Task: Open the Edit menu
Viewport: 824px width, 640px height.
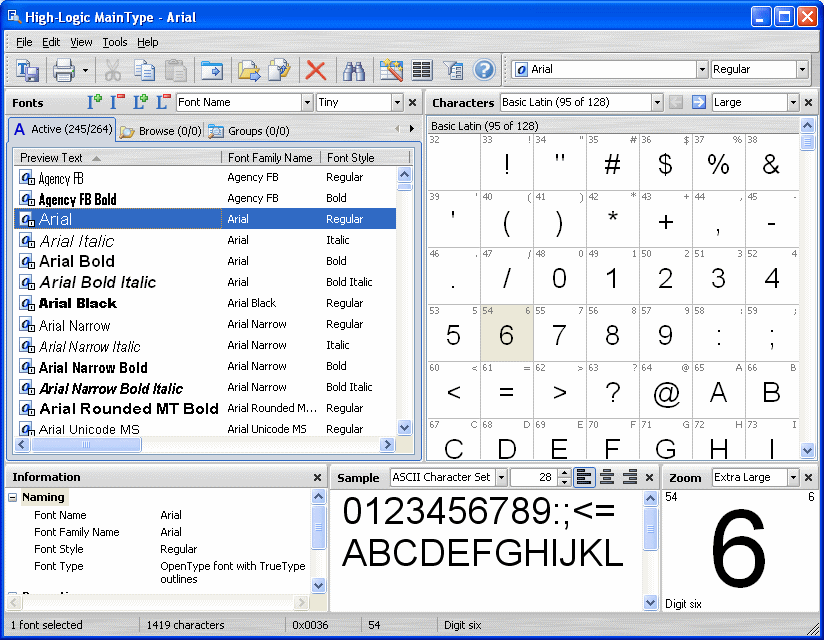Action: [51, 42]
